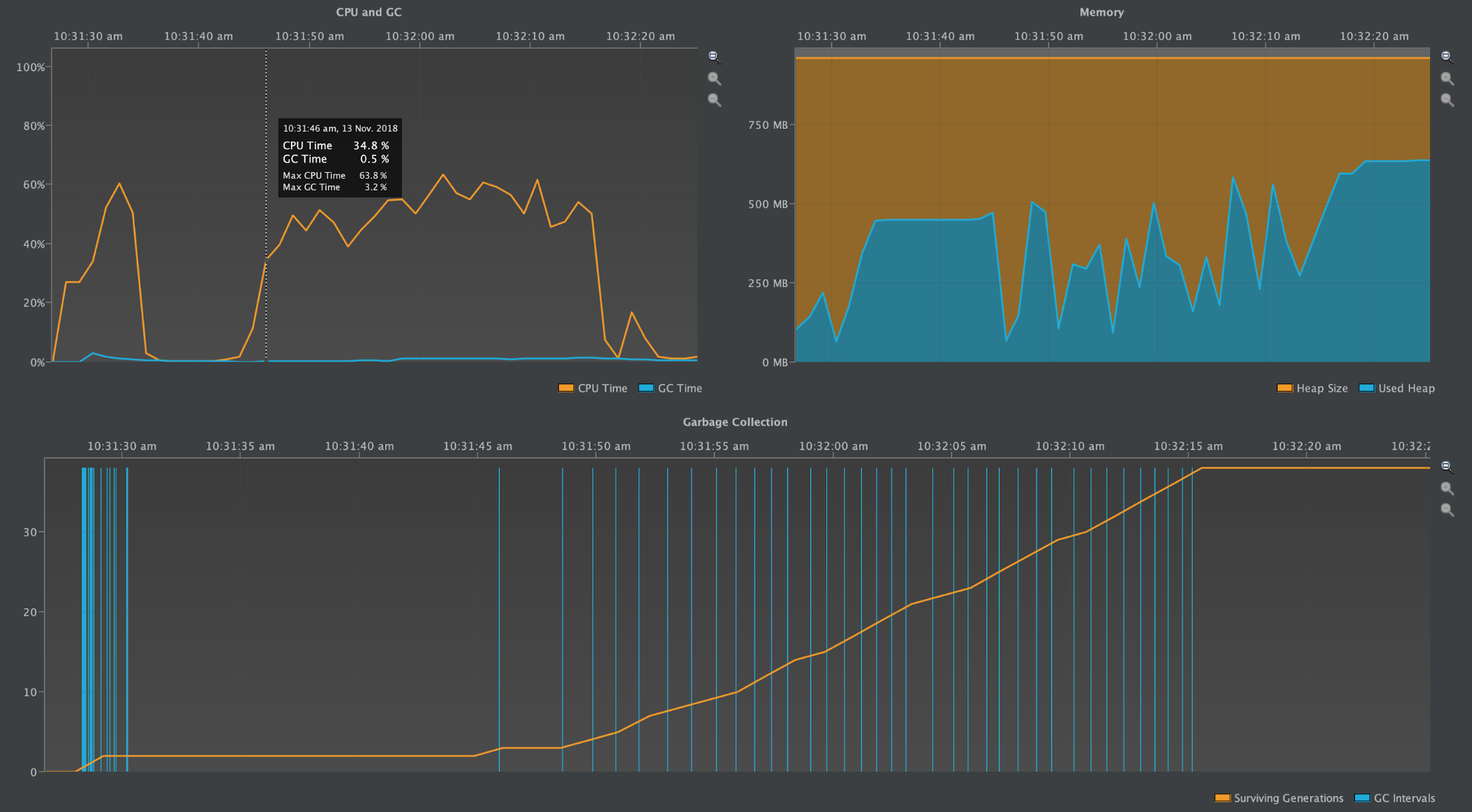The width and height of the screenshot is (1472, 812).
Task: Click the orange Heap Size legend swatch
Action: click(x=1284, y=388)
